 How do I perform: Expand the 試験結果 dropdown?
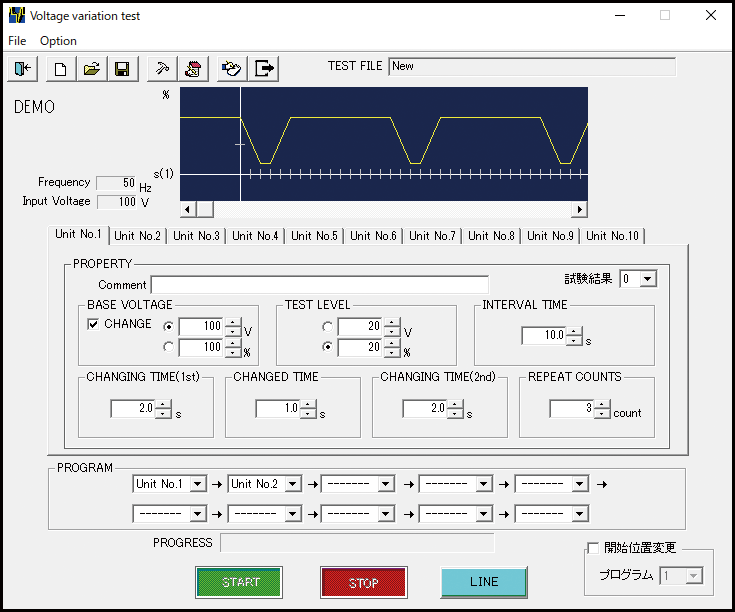(x=648, y=279)
